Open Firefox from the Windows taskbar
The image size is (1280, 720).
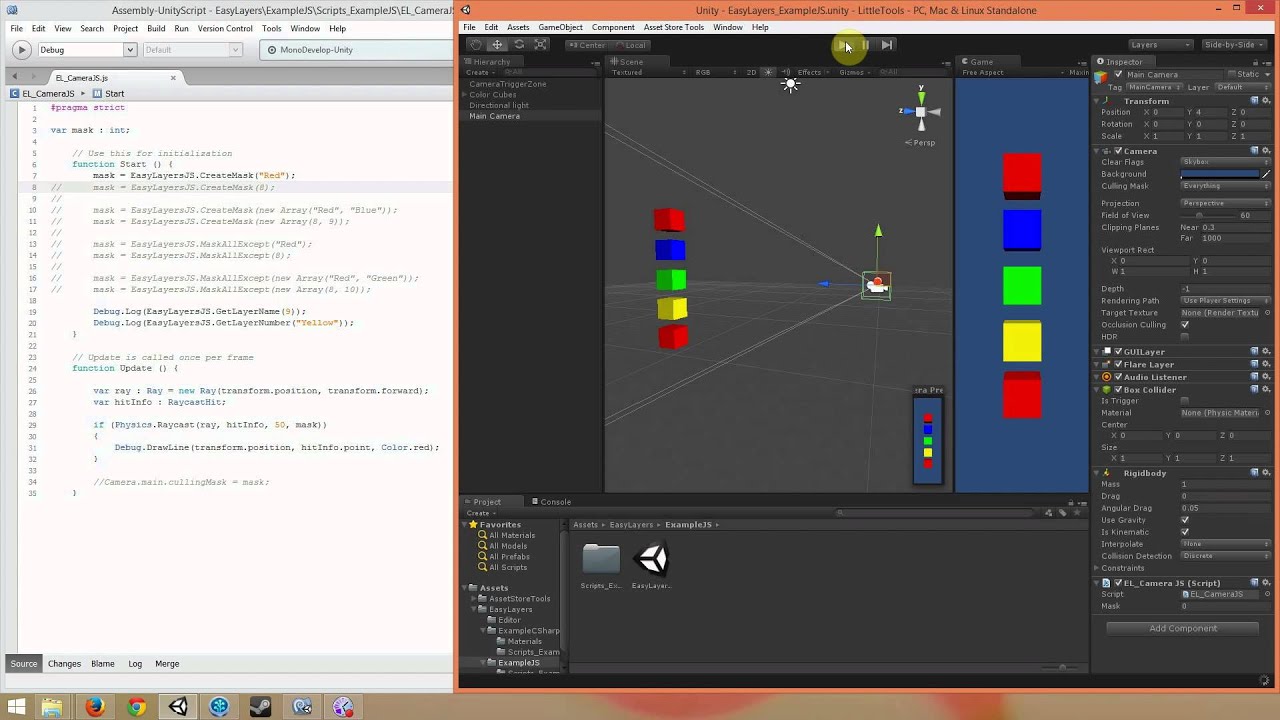coord(94,707)
